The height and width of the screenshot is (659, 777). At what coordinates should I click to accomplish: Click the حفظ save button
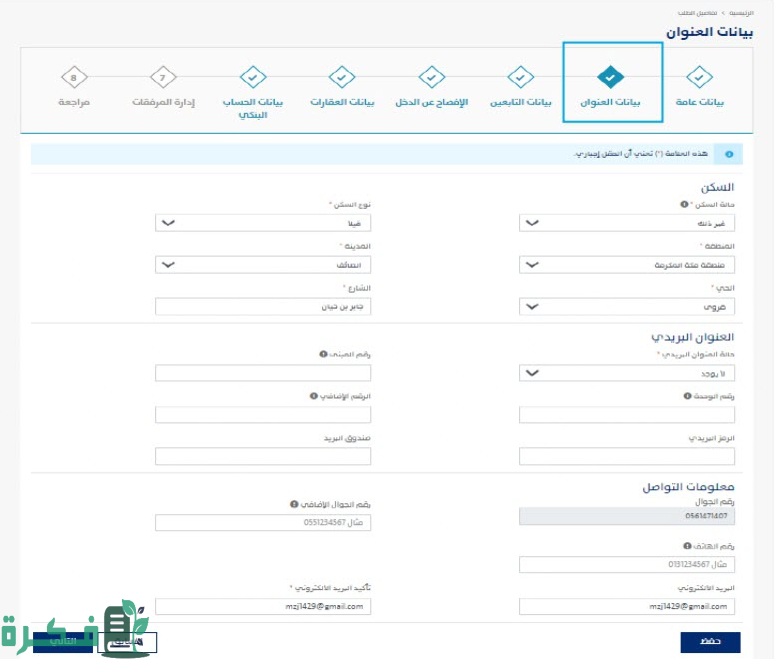tap(710, 642)
